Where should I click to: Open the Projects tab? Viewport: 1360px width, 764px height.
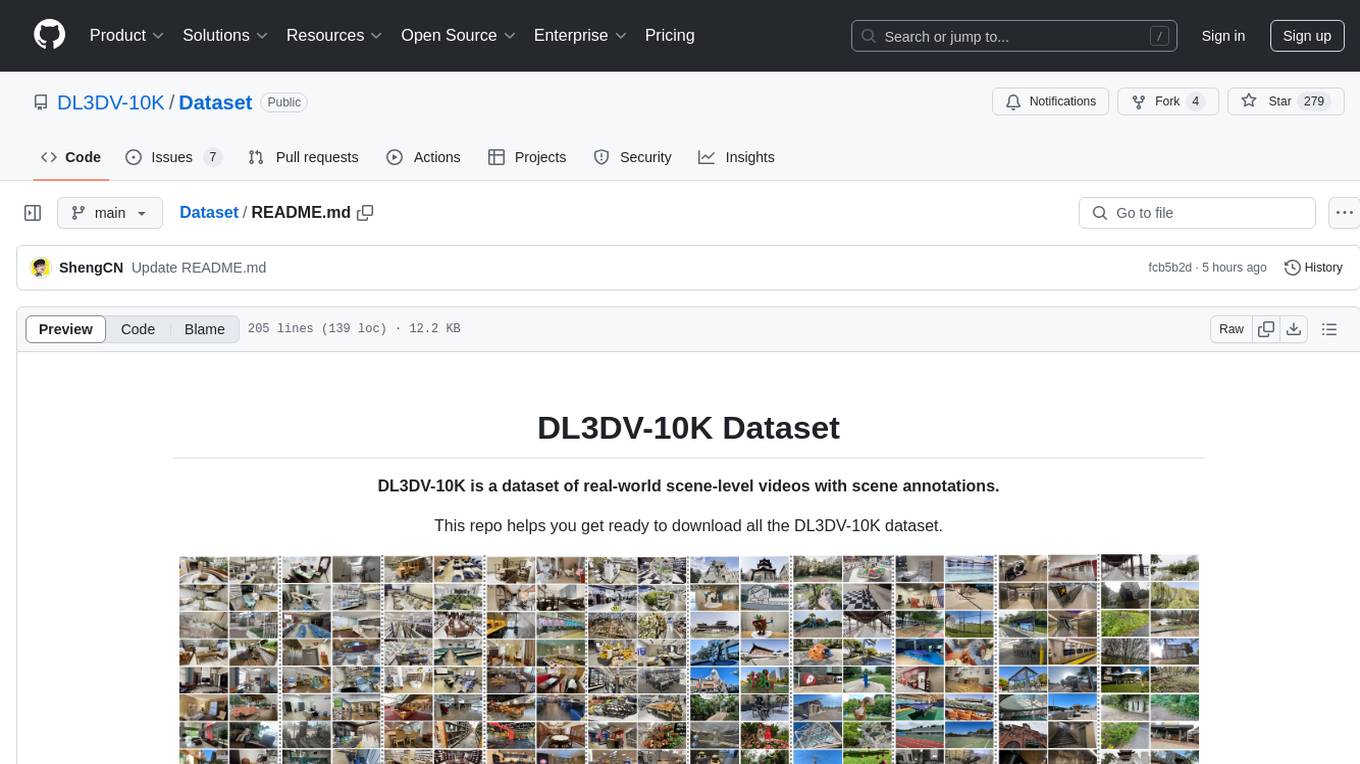coord(527,157)
